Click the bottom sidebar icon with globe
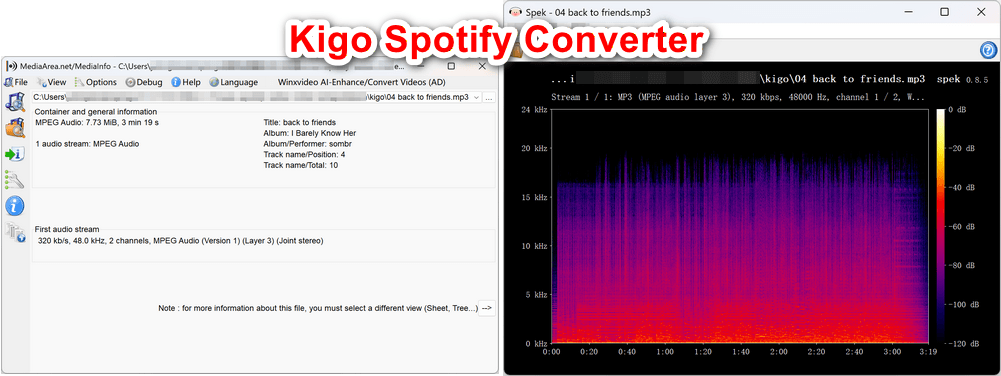The width and height of the screenshot is (1001, 376). click(x=15, y=232)
